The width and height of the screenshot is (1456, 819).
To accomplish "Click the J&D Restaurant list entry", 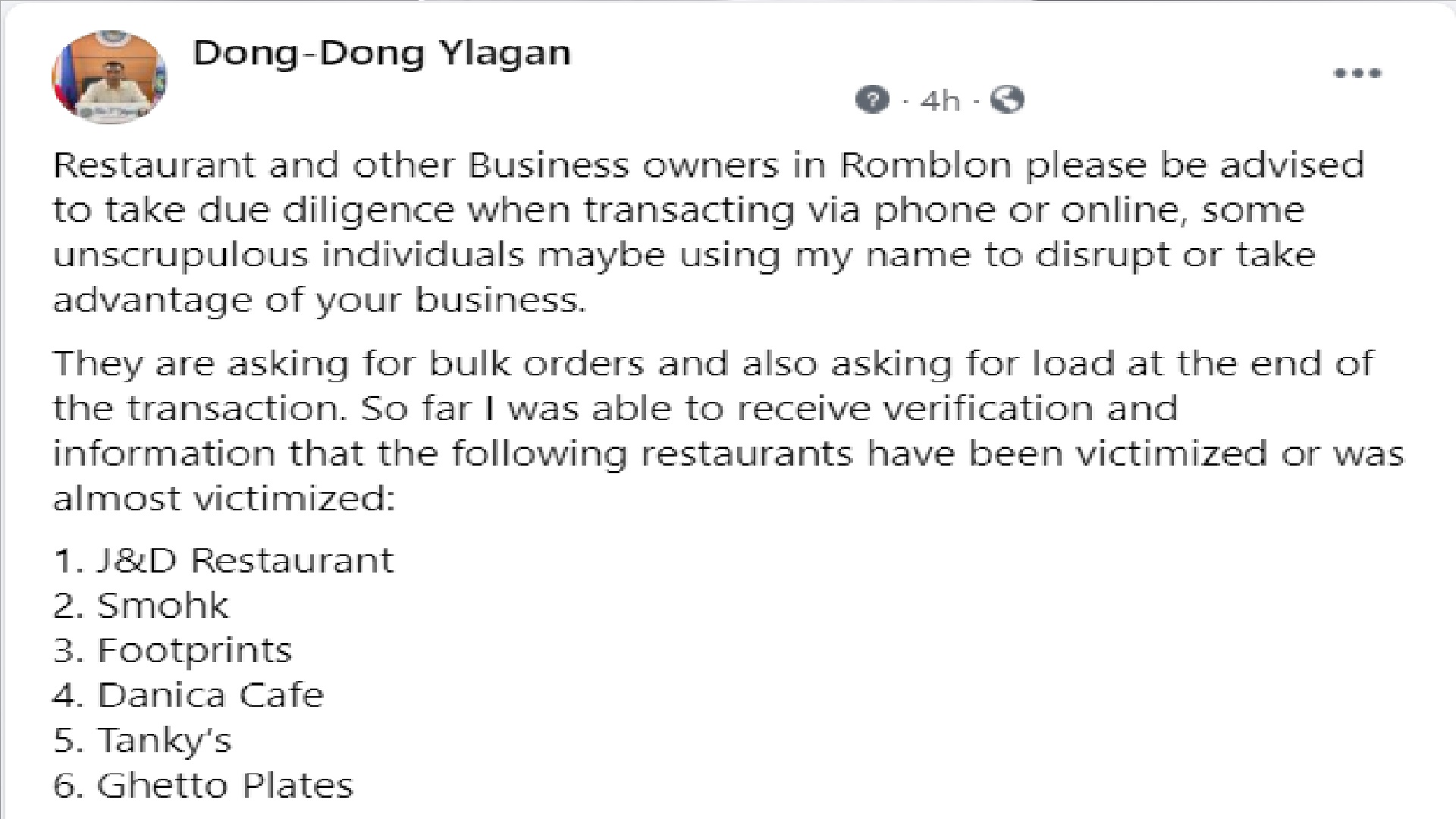I will [224, 560].
